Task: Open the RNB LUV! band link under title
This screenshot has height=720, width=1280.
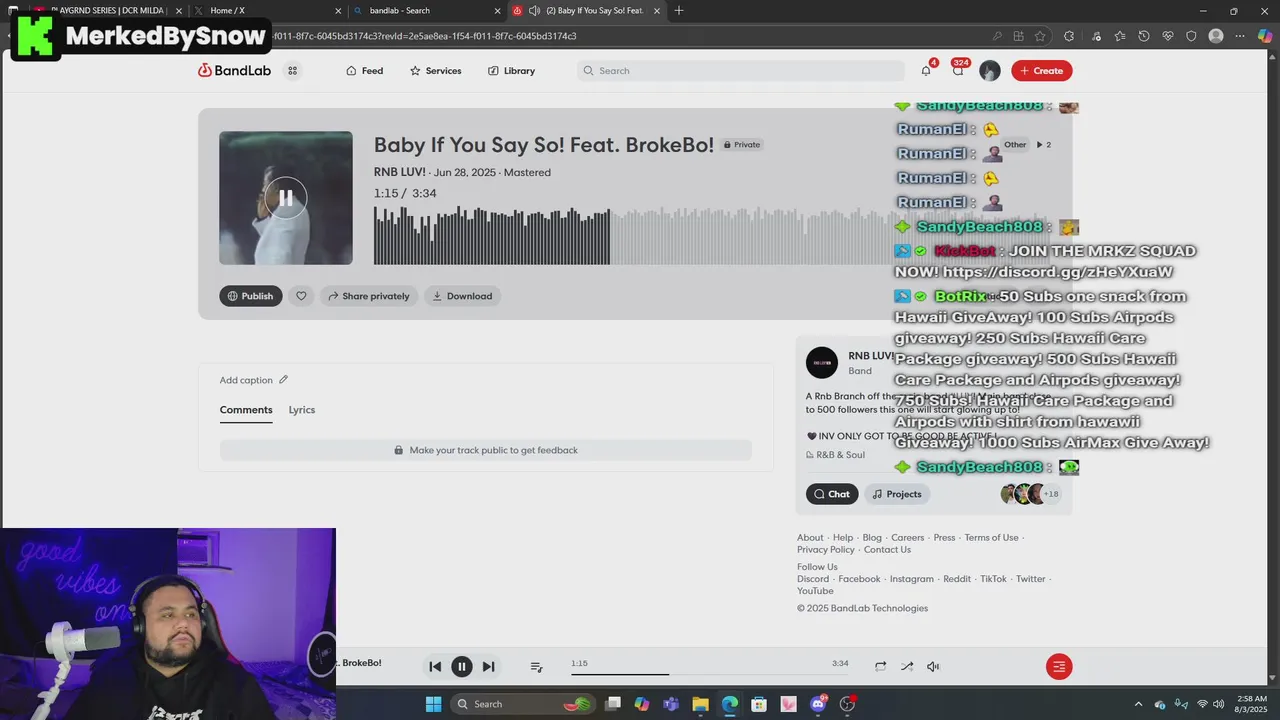Action: 399,172
